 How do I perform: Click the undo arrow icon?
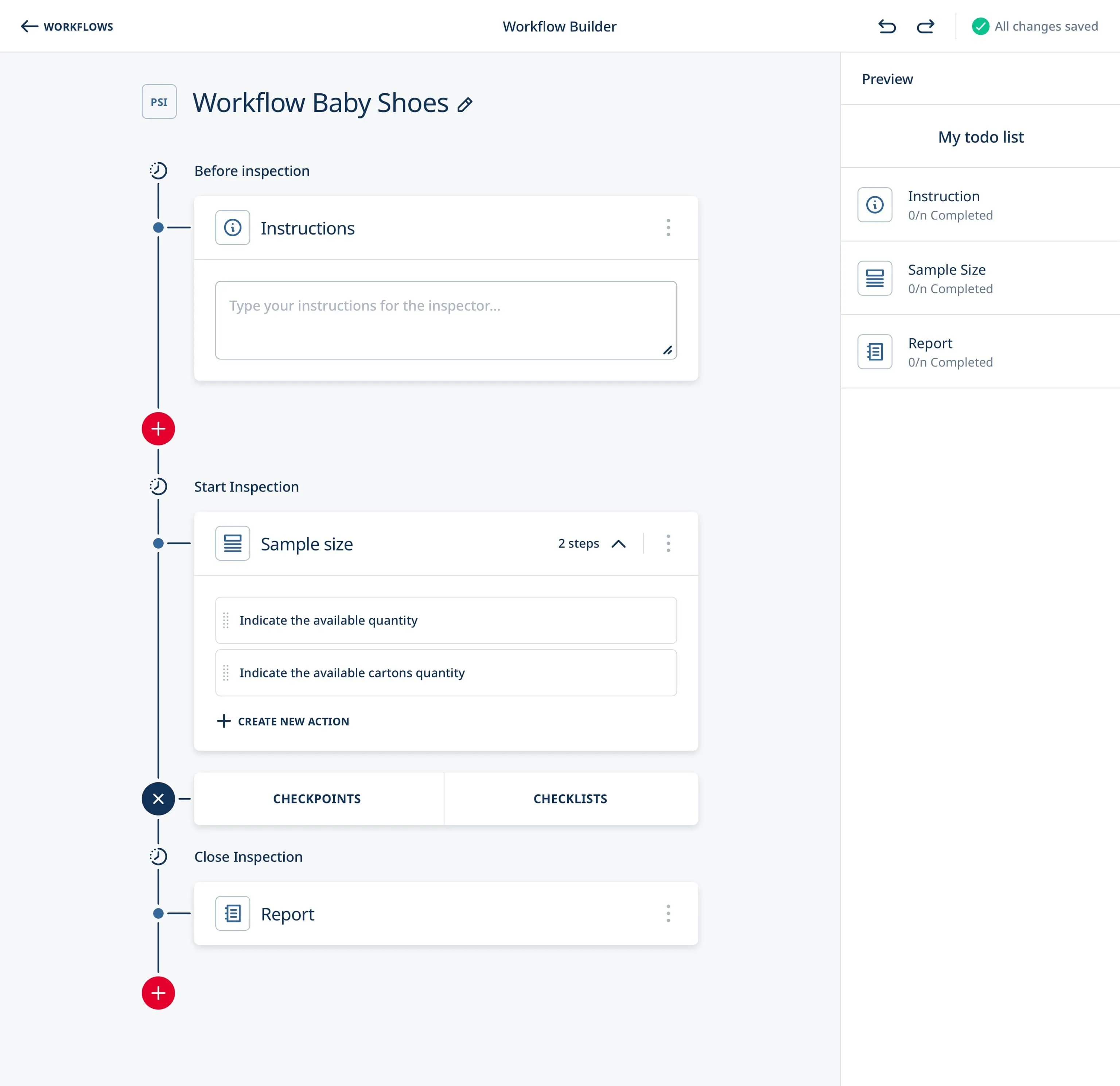pyautogui.click(x=886, y=26)
